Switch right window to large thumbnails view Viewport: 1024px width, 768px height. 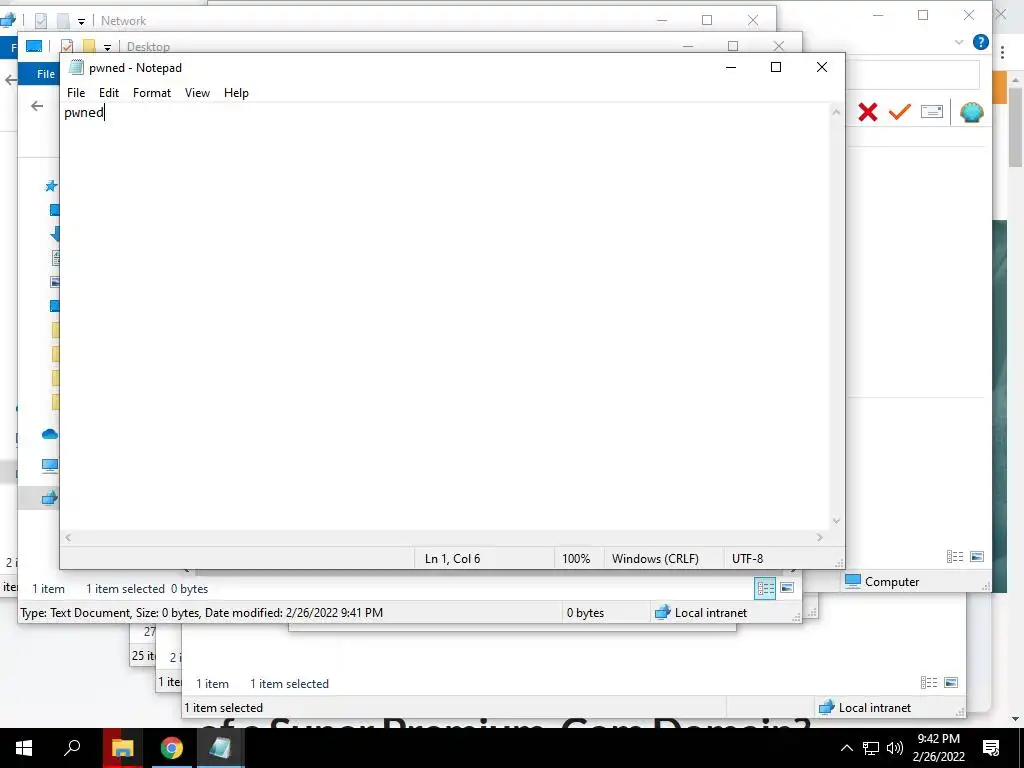[977, 557]
